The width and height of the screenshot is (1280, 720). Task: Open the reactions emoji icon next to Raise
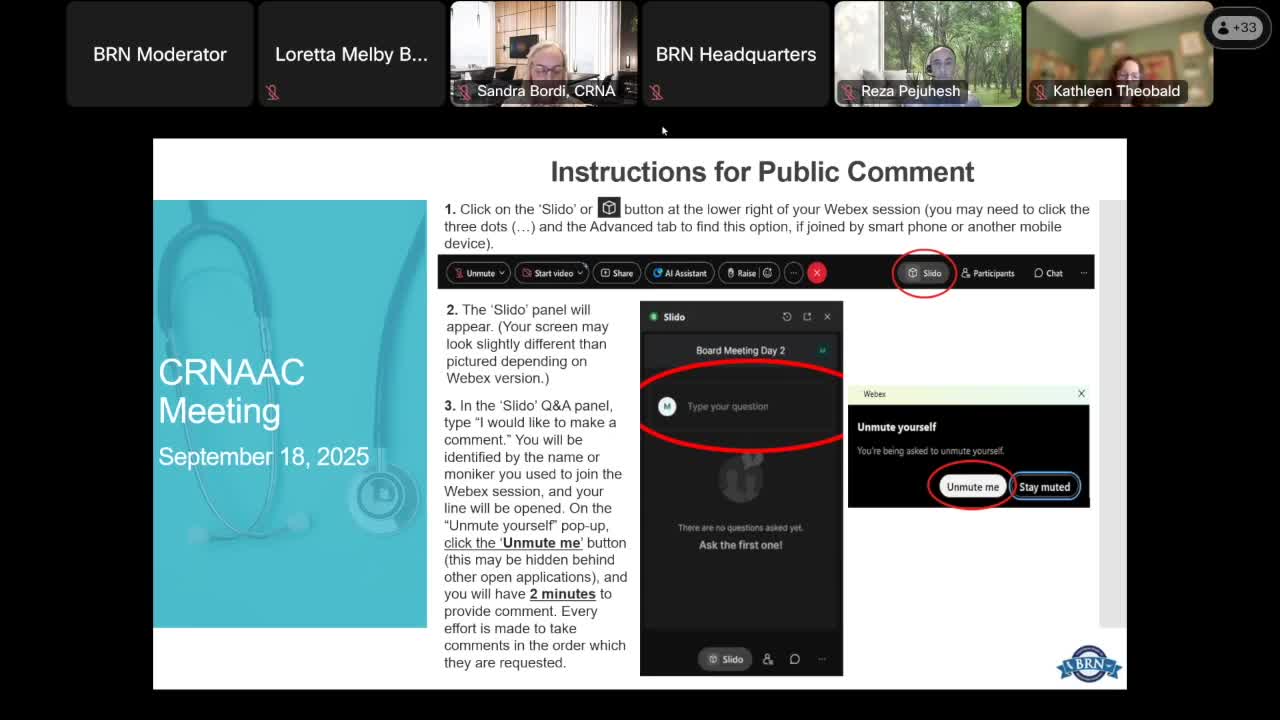pyautogui.click(x=768, y=273)
